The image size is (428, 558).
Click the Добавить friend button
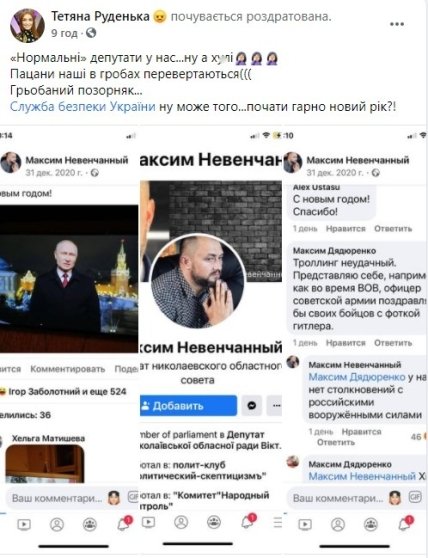point(188,405)
